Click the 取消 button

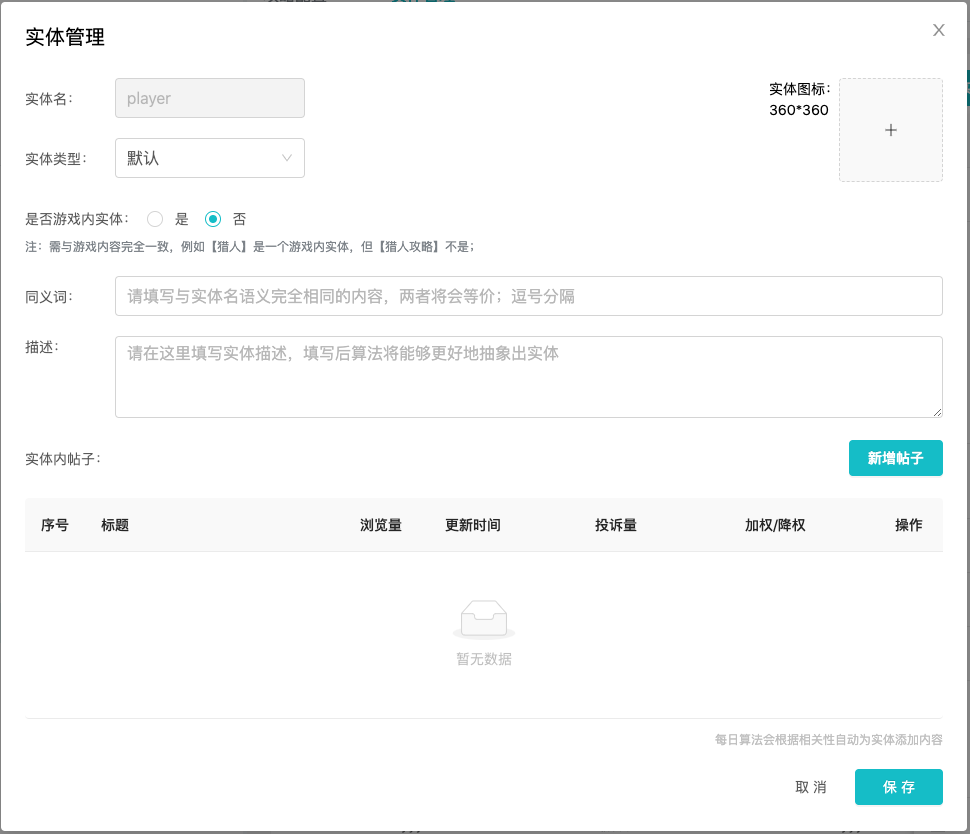[810, 787]
